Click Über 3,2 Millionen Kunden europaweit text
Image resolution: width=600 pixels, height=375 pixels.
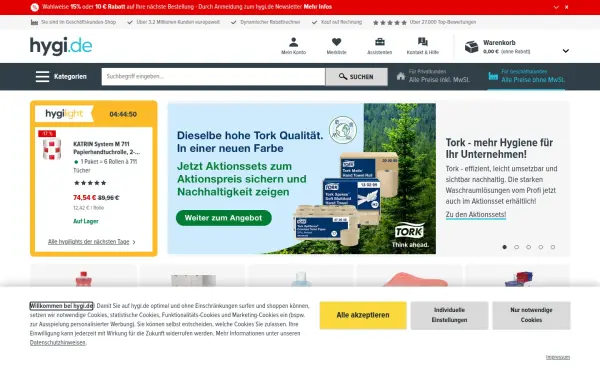178,22
